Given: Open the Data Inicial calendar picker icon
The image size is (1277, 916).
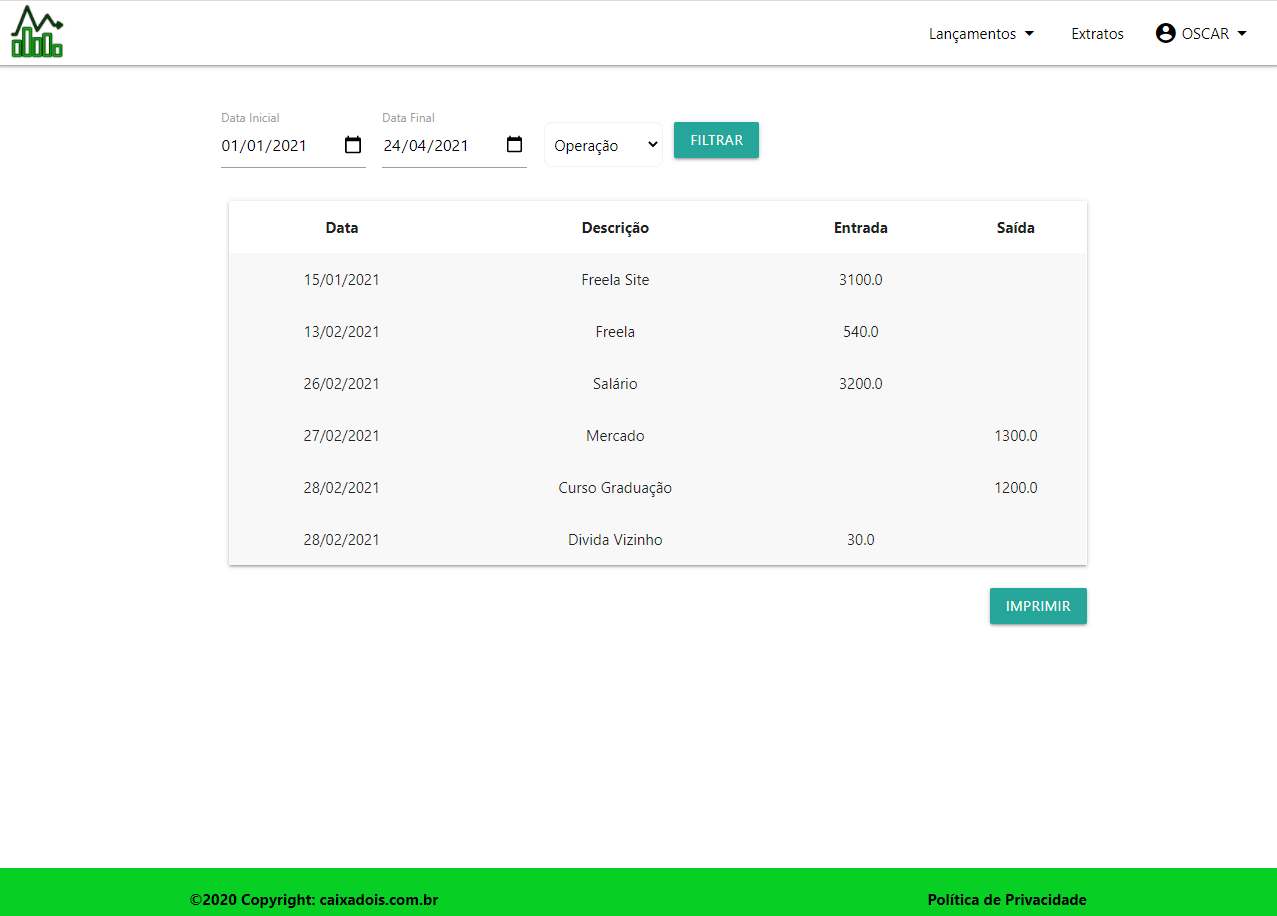Looking at the screenshot, I should [x=353, y=145].
